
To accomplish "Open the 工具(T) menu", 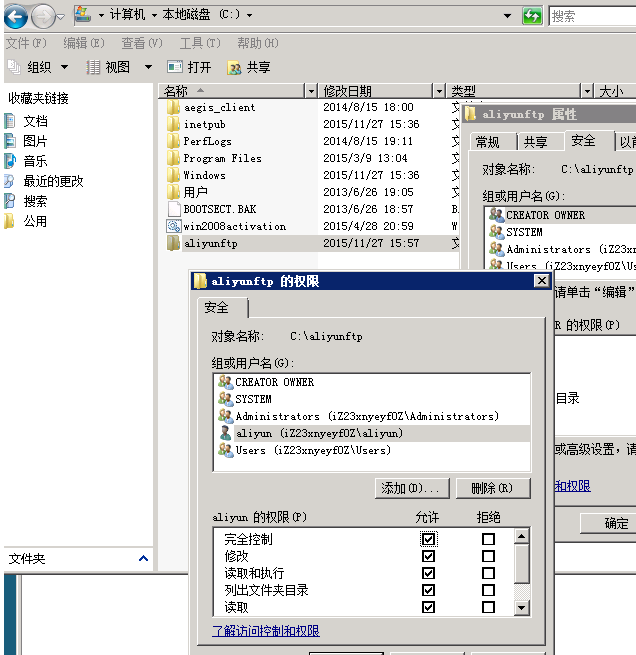I will [x=199, y=43].
